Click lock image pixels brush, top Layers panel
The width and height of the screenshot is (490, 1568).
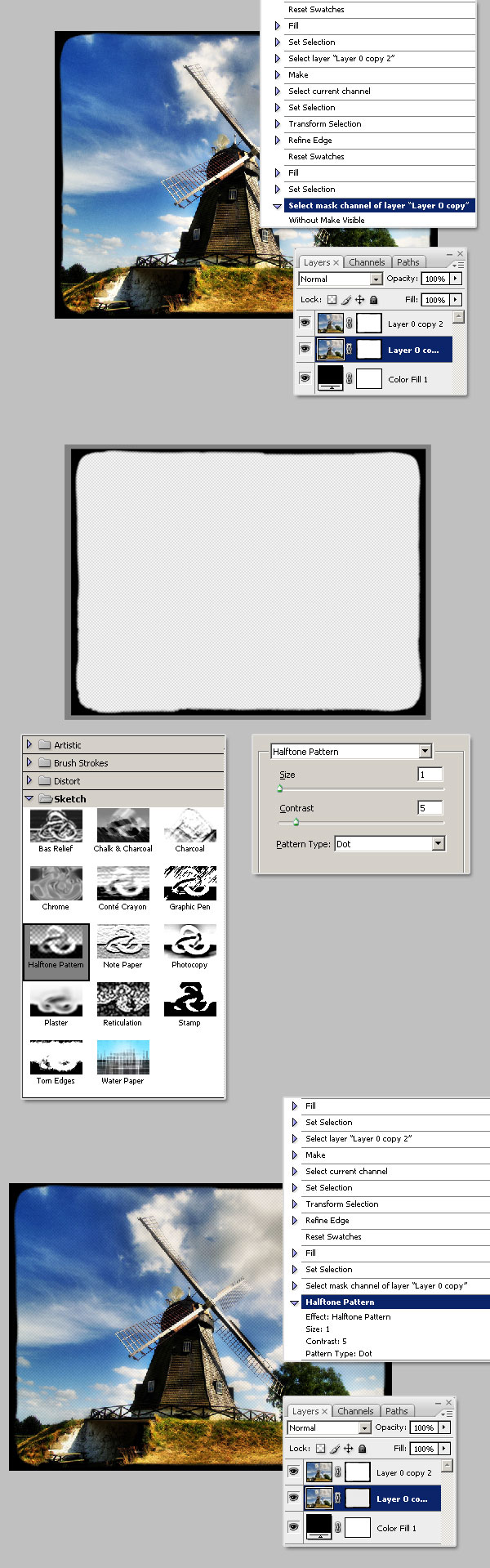(x=345, y=300)
